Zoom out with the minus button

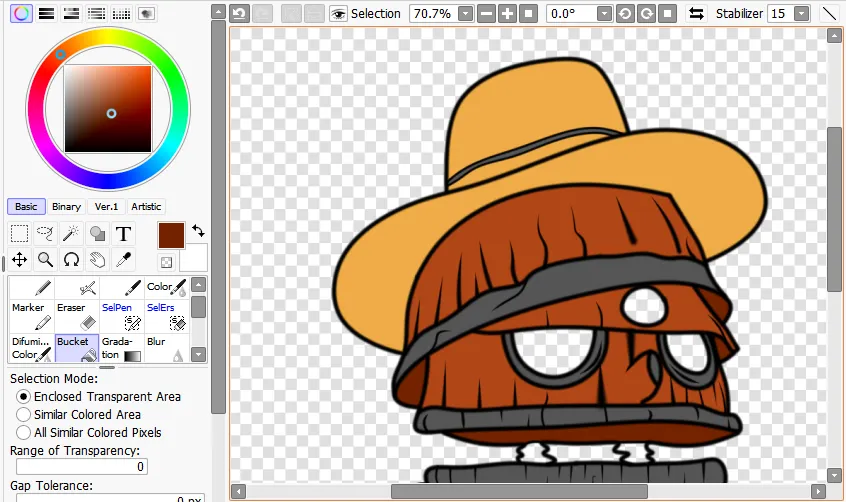(x=486, y=13)
